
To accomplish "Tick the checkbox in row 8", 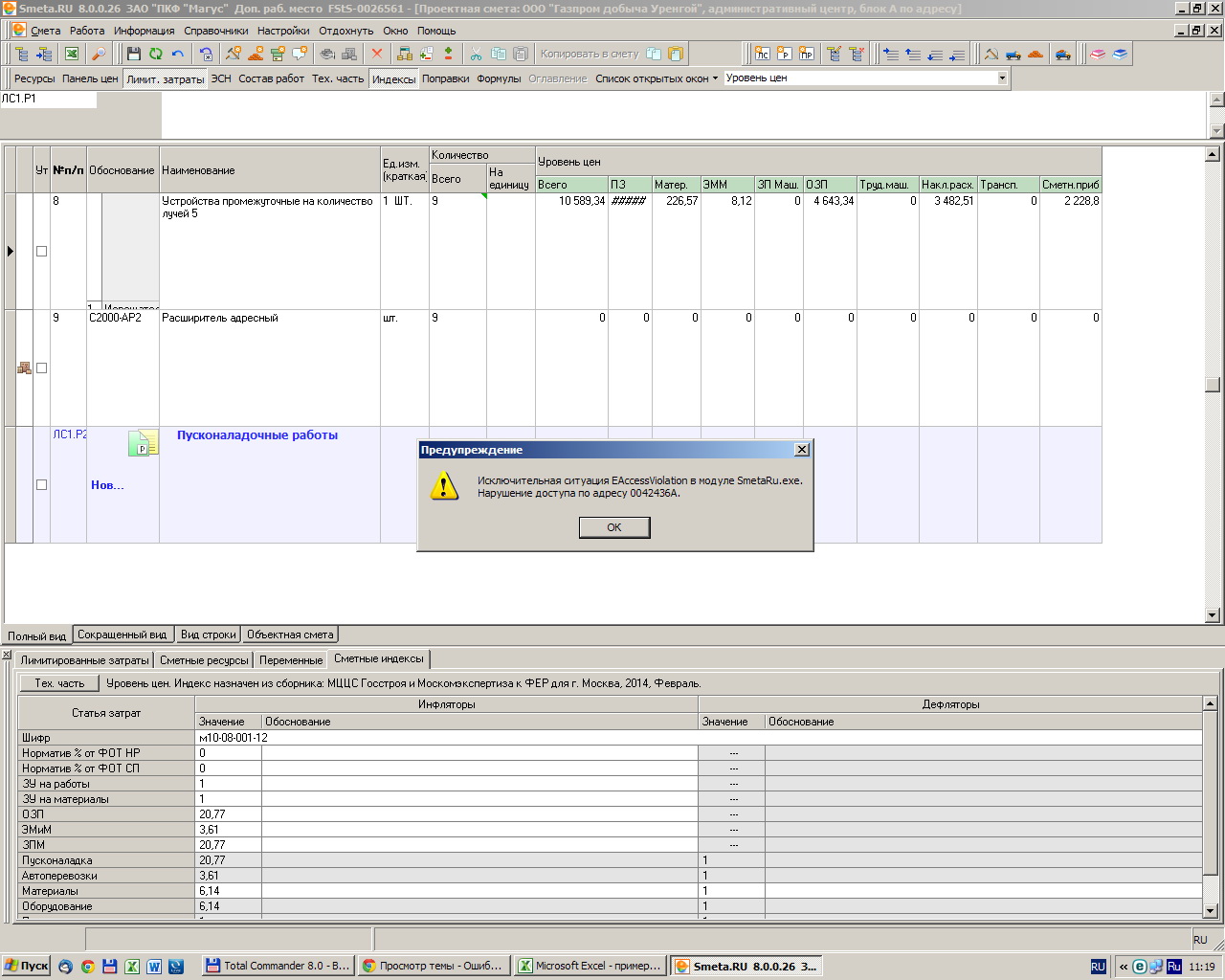I will [x=41, y=252].
